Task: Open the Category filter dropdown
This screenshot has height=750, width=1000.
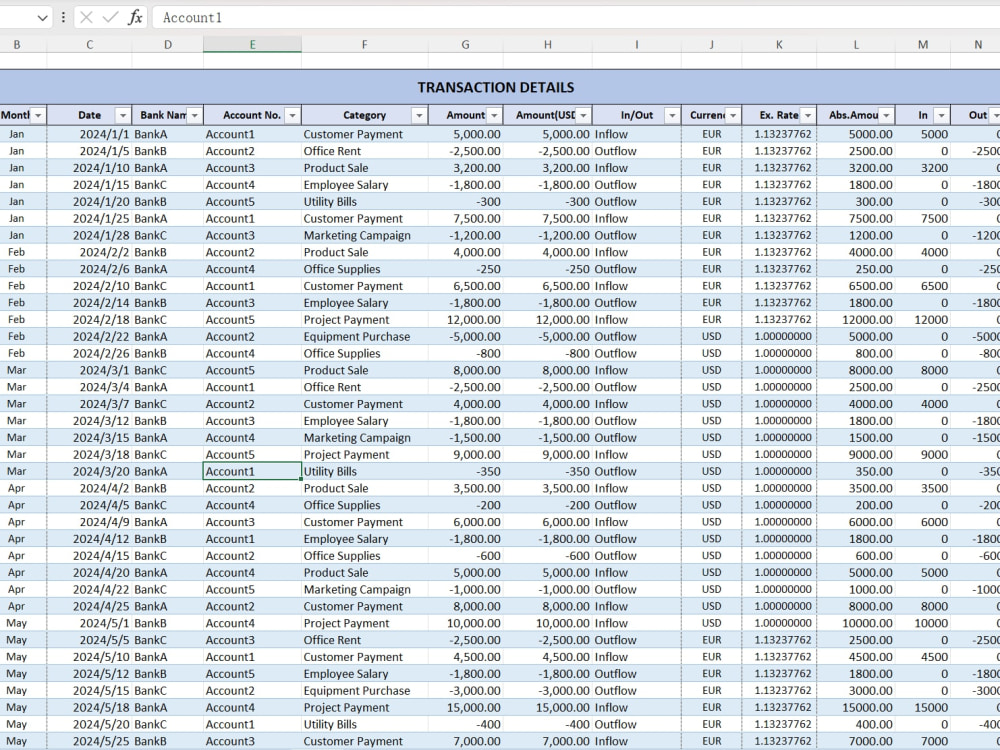Action: tap(419, 115)
